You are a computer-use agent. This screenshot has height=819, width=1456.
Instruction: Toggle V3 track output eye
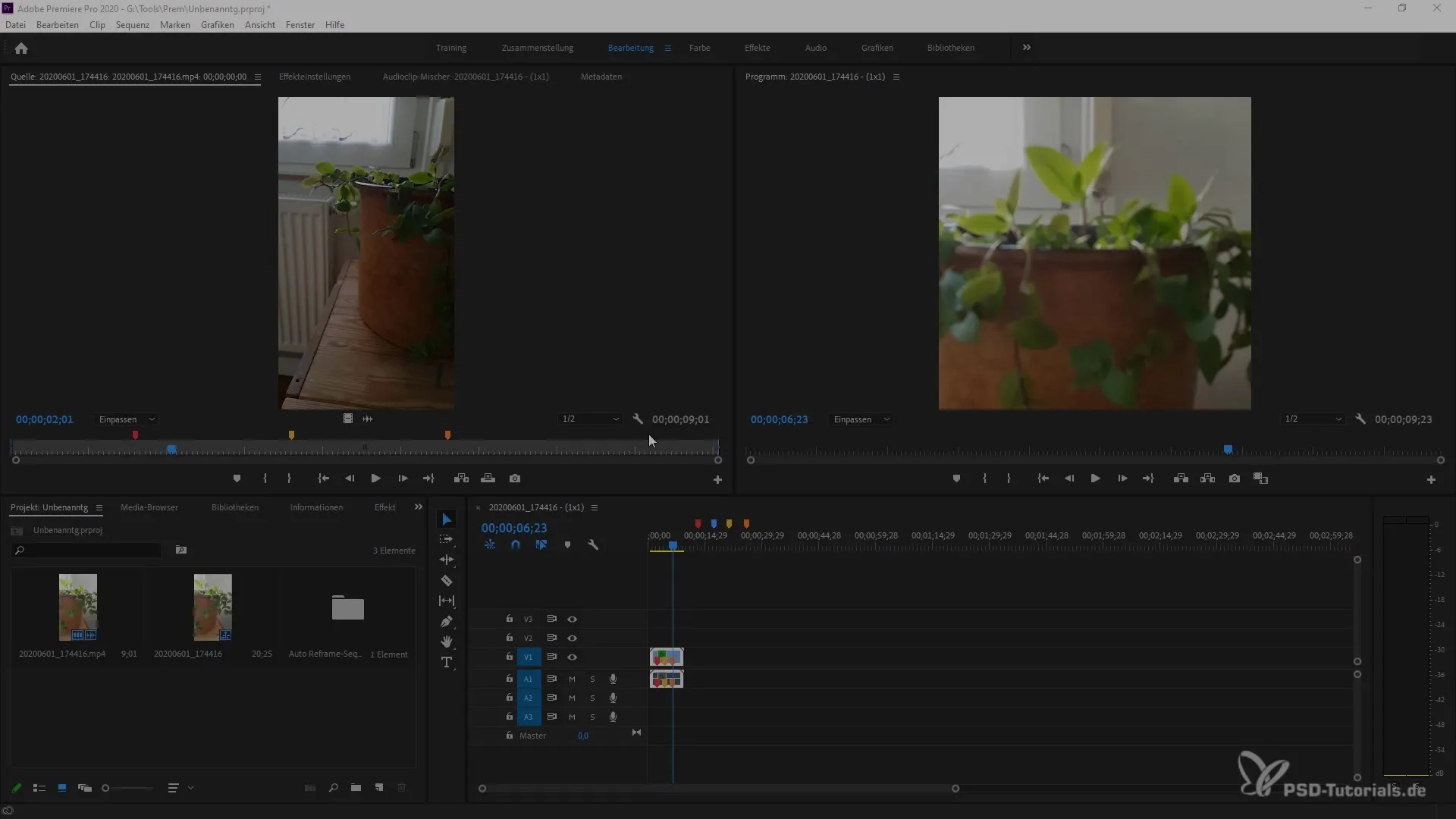point(573,620)
